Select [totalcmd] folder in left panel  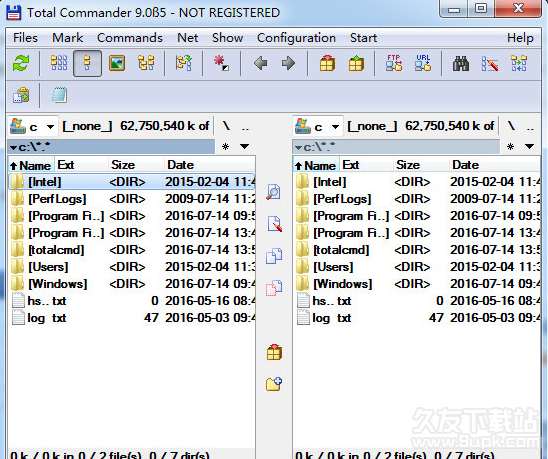tap(131, 250)
